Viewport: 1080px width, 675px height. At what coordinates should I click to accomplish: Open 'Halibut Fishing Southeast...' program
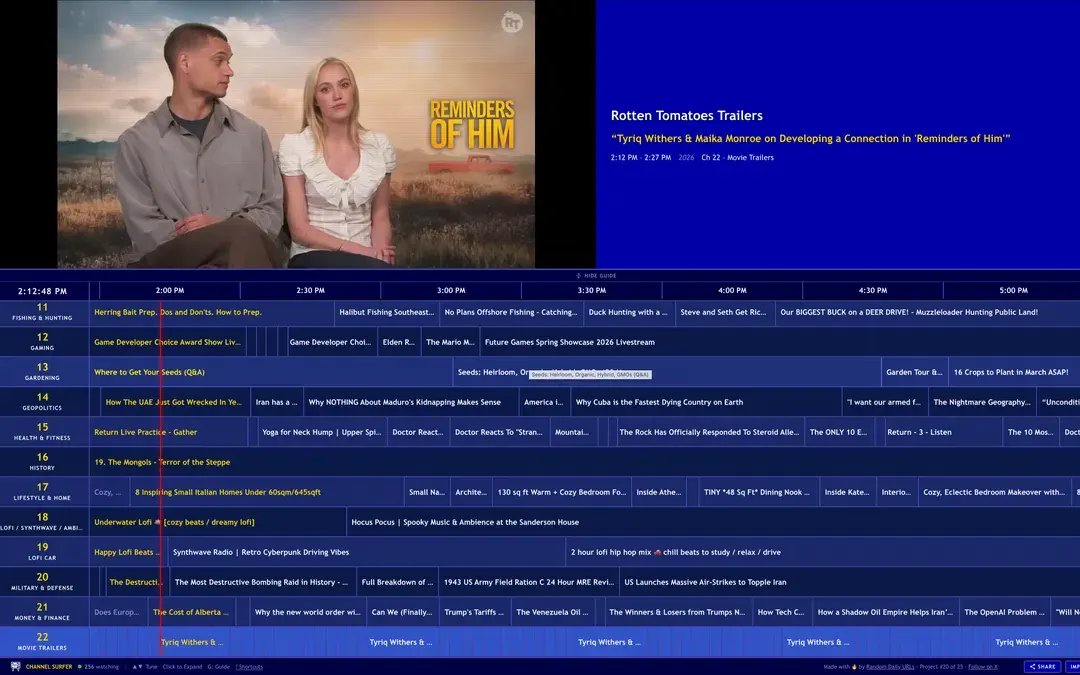coord(386,312)
